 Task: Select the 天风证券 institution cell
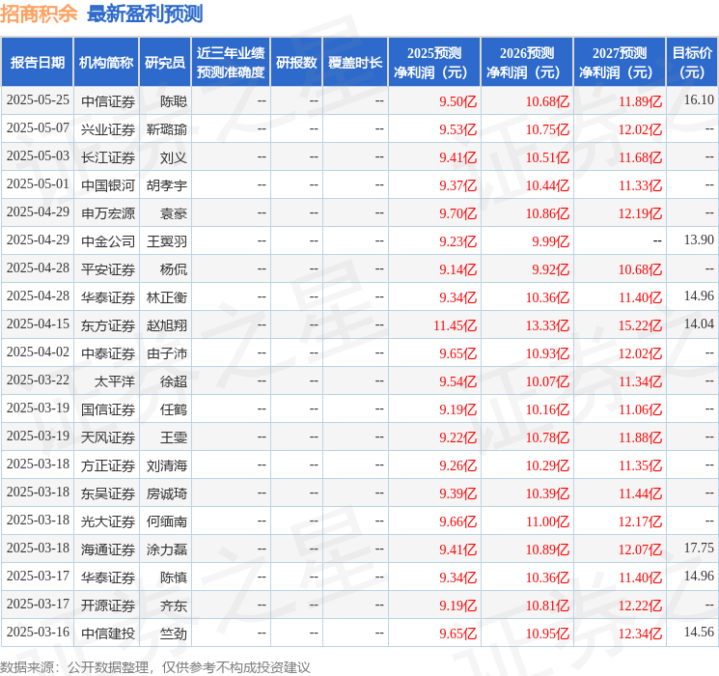click(108, 437)
